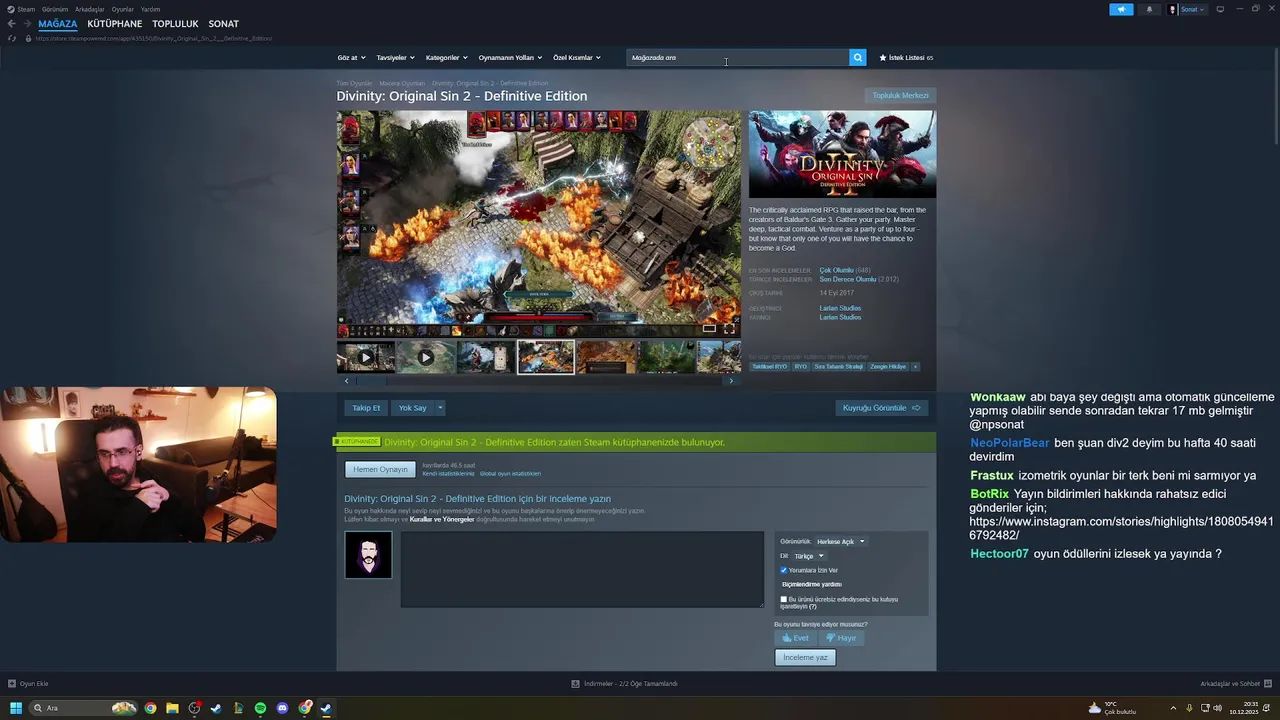The height and width of the screenshot is (720, 1280).
Task: Open the Dil 'Türkçe' dropdown
Action: [808, 556]
